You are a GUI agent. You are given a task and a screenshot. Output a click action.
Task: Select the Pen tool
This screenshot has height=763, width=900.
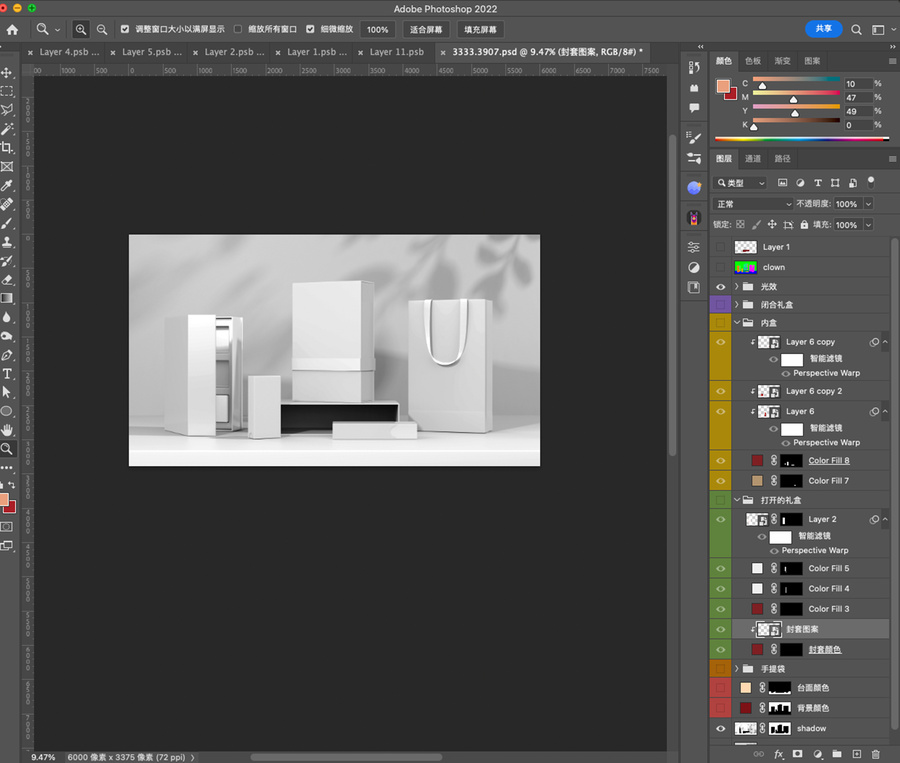(7, 355)
